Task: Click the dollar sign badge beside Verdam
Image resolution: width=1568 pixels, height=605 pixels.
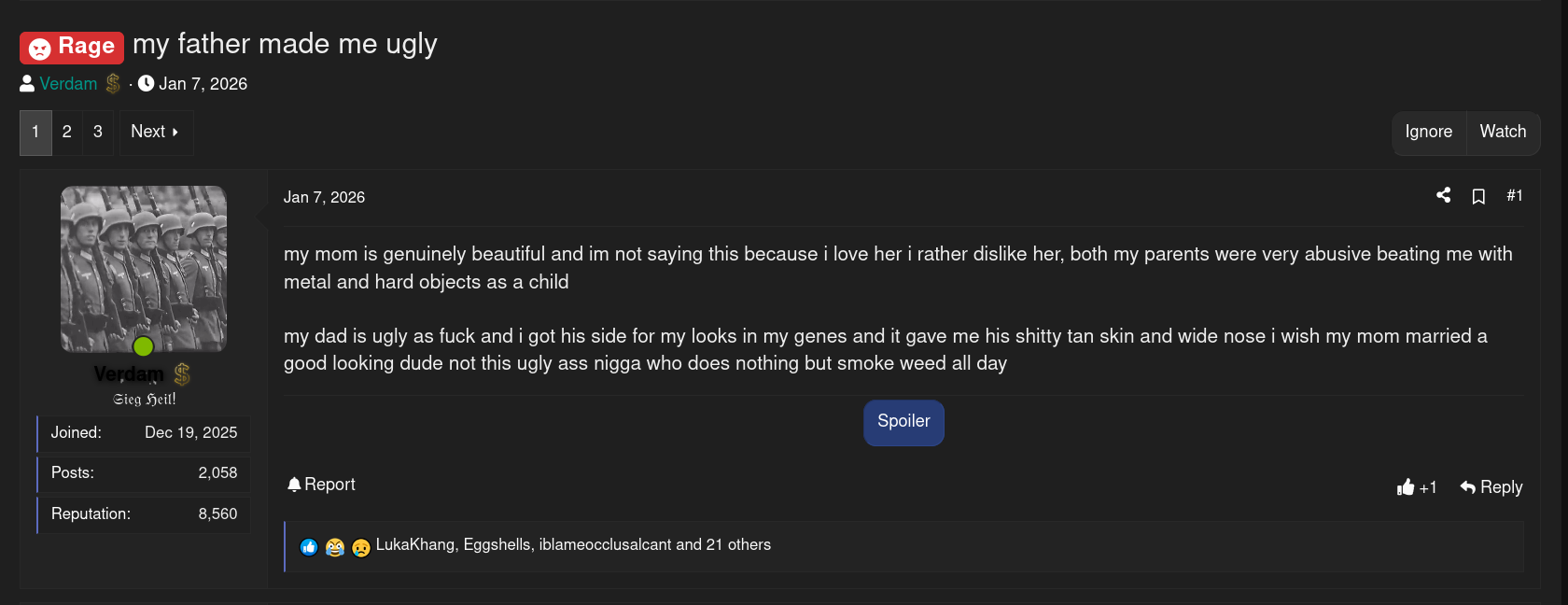Action: click(x=113, y=83)
